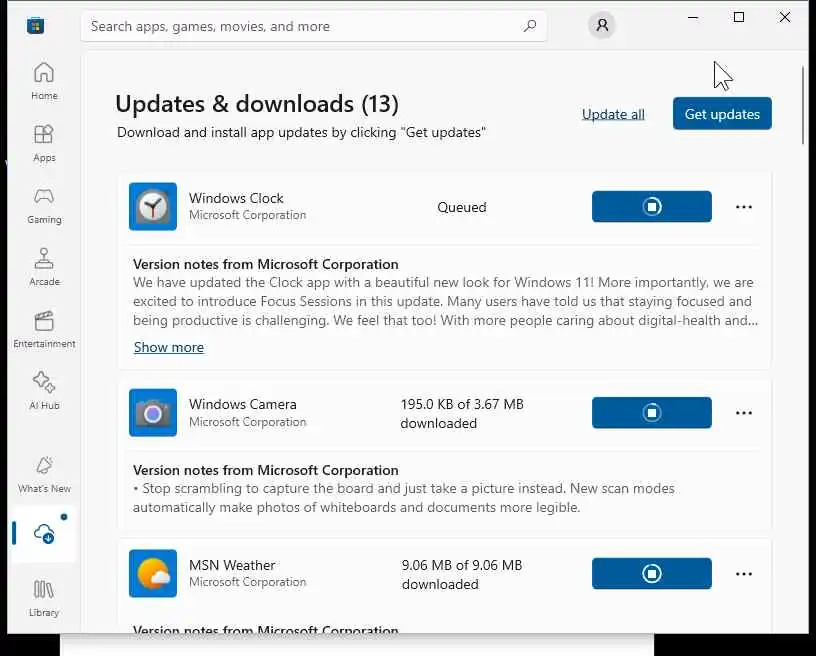This screenshot has width=816, height=656.
Task: Click the Windows Clock app icon
Action: pyautogui.click(x=153, y=207)
